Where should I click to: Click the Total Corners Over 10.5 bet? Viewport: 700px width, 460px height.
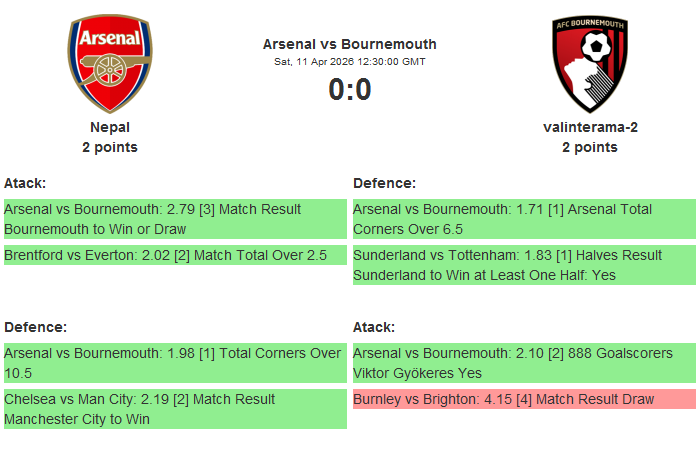(175, 363)
